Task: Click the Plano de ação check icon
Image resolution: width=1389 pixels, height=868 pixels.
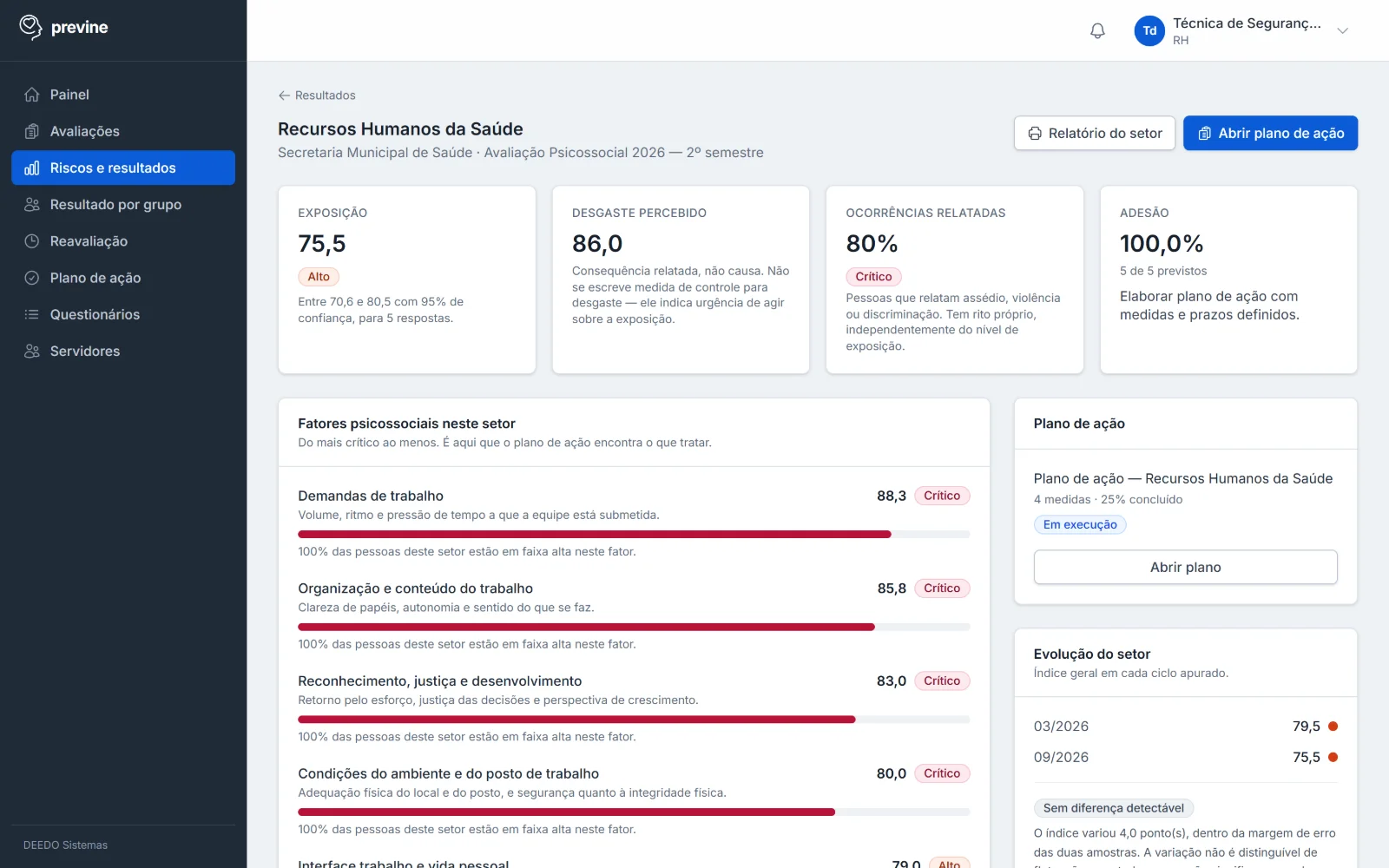Action: (32, 278)
